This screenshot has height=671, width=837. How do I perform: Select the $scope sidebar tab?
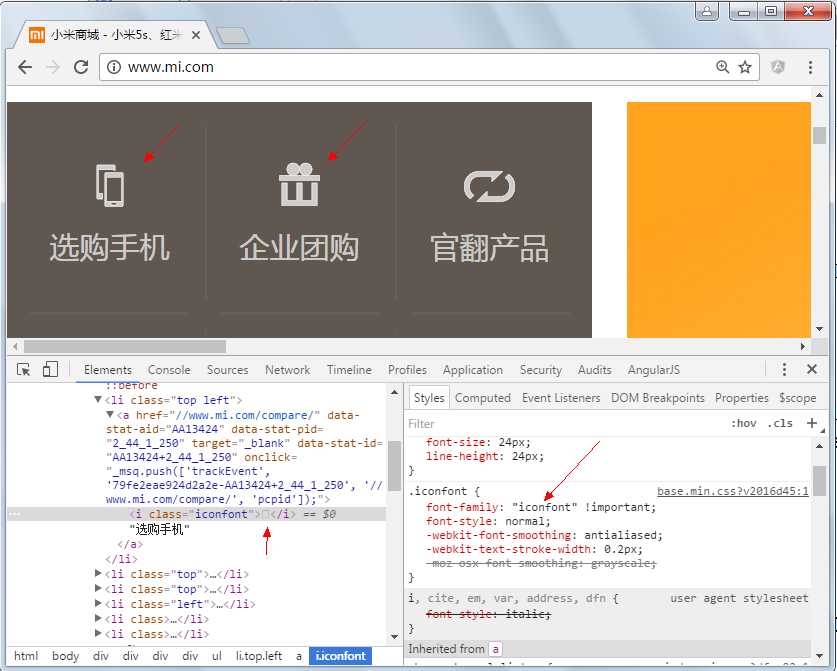(x=797, y=398)
